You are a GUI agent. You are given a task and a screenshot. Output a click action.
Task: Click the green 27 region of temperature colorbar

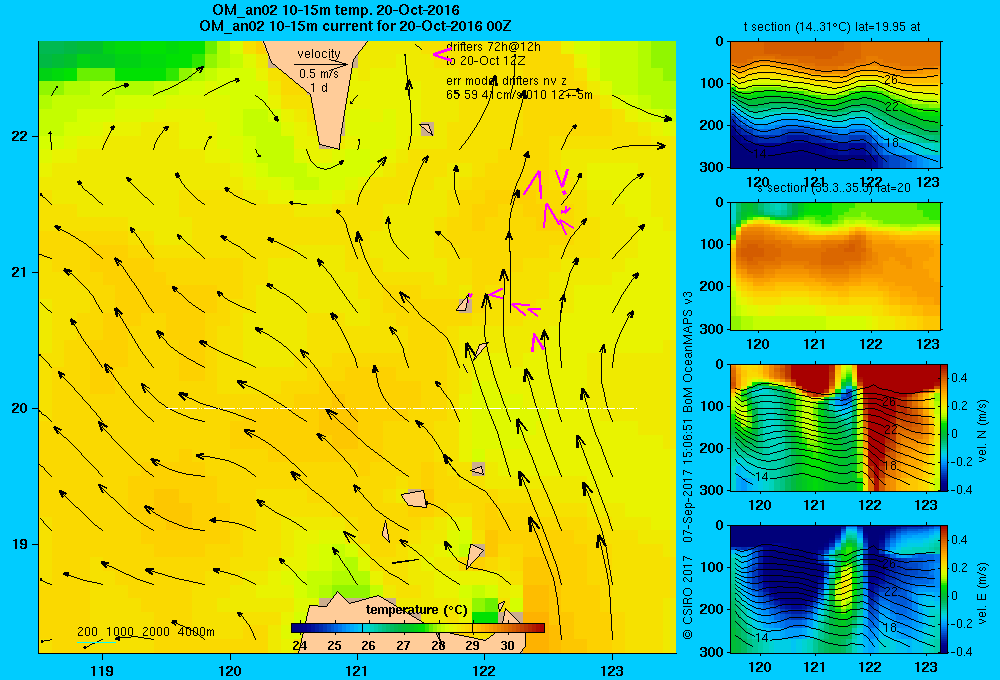[403, 628]
